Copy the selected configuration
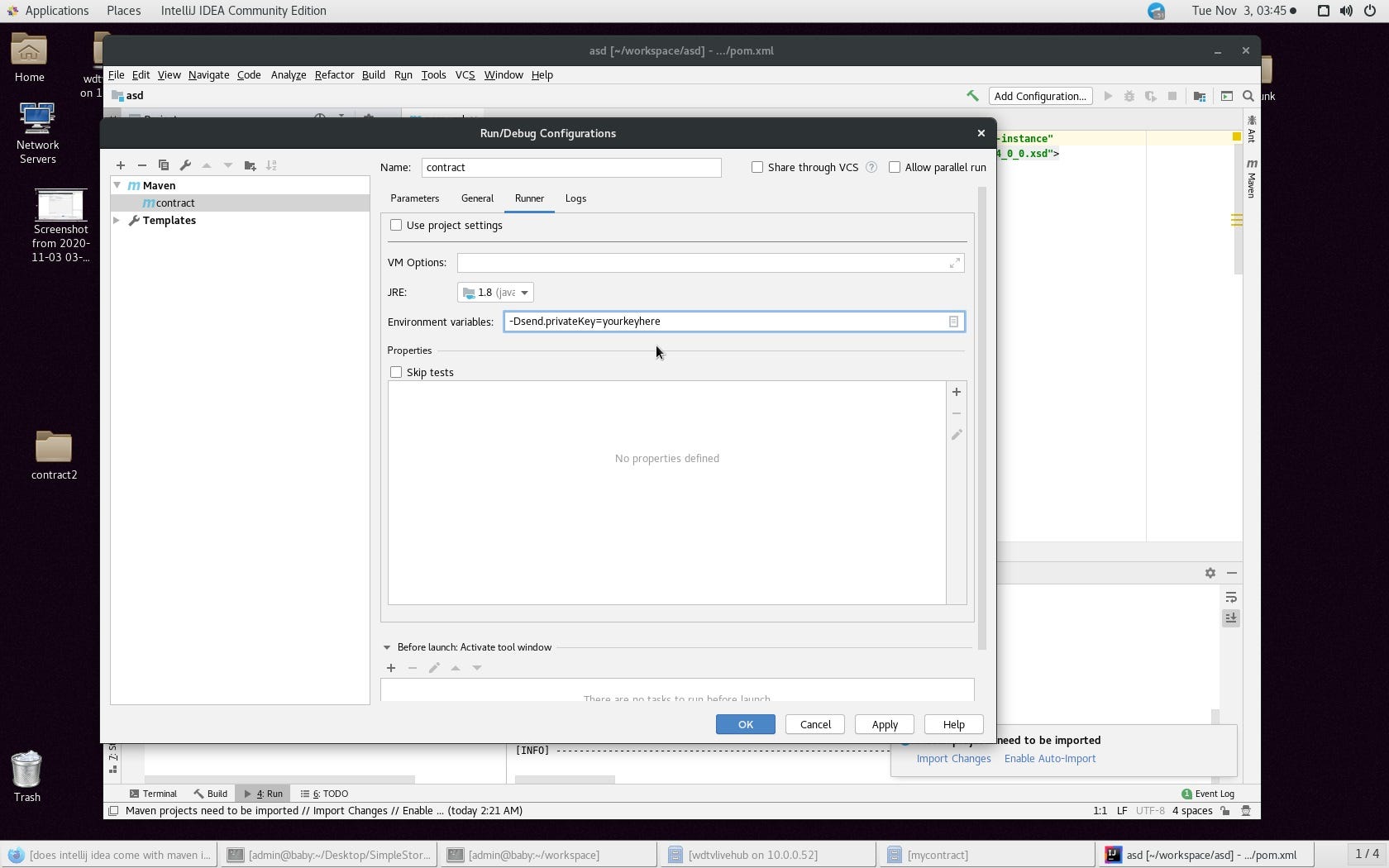Viewport: 1389px width, 868px height. coord(164,165)
